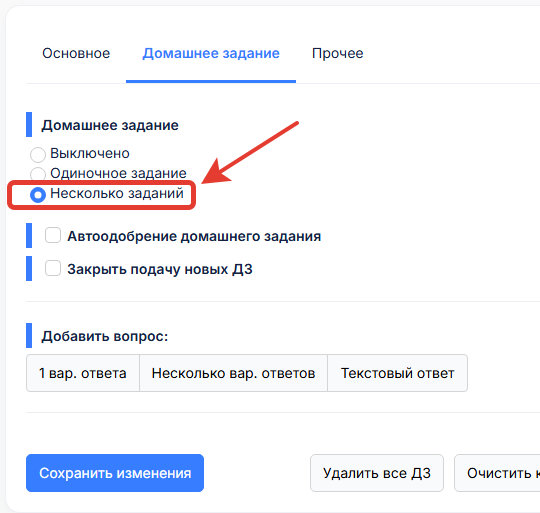Click the Сохранить изменения button

(x=115, y=473)
